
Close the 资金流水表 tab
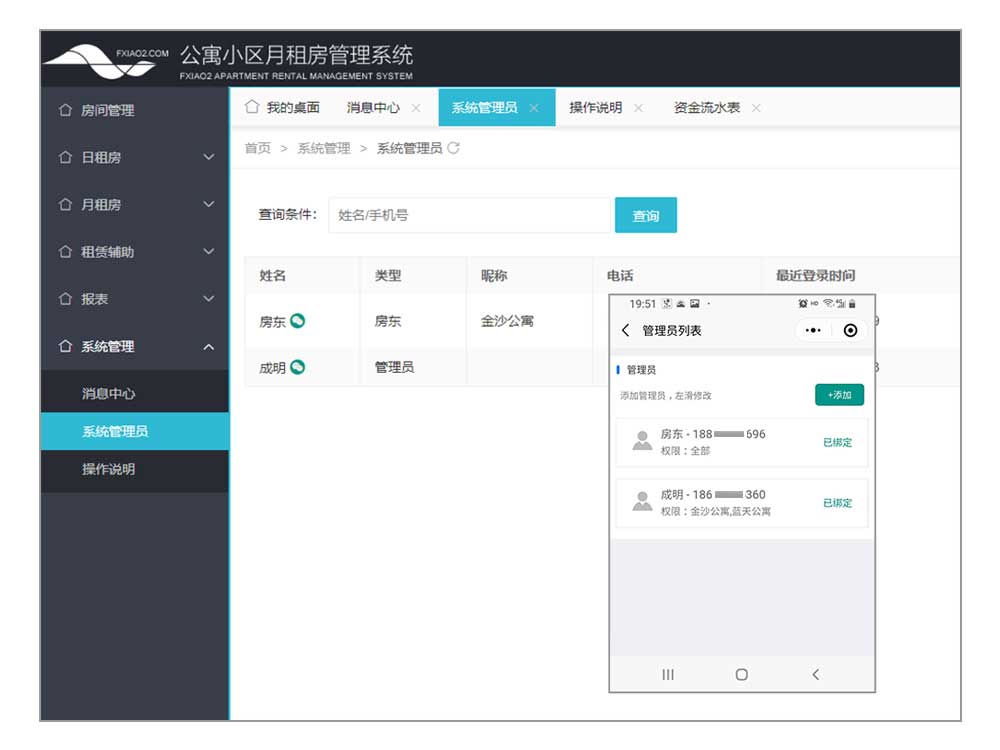756,108
